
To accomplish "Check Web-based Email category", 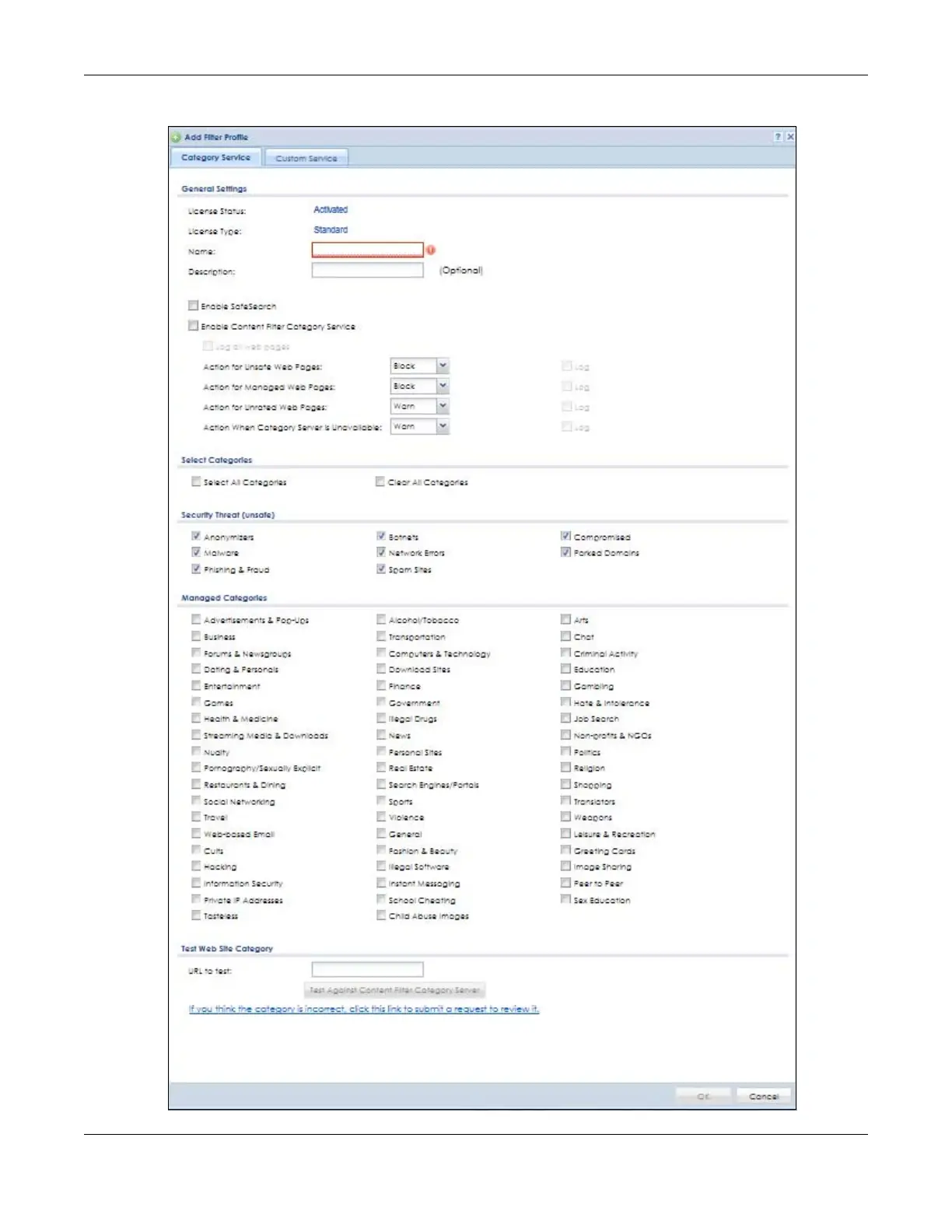I will 196,833.
